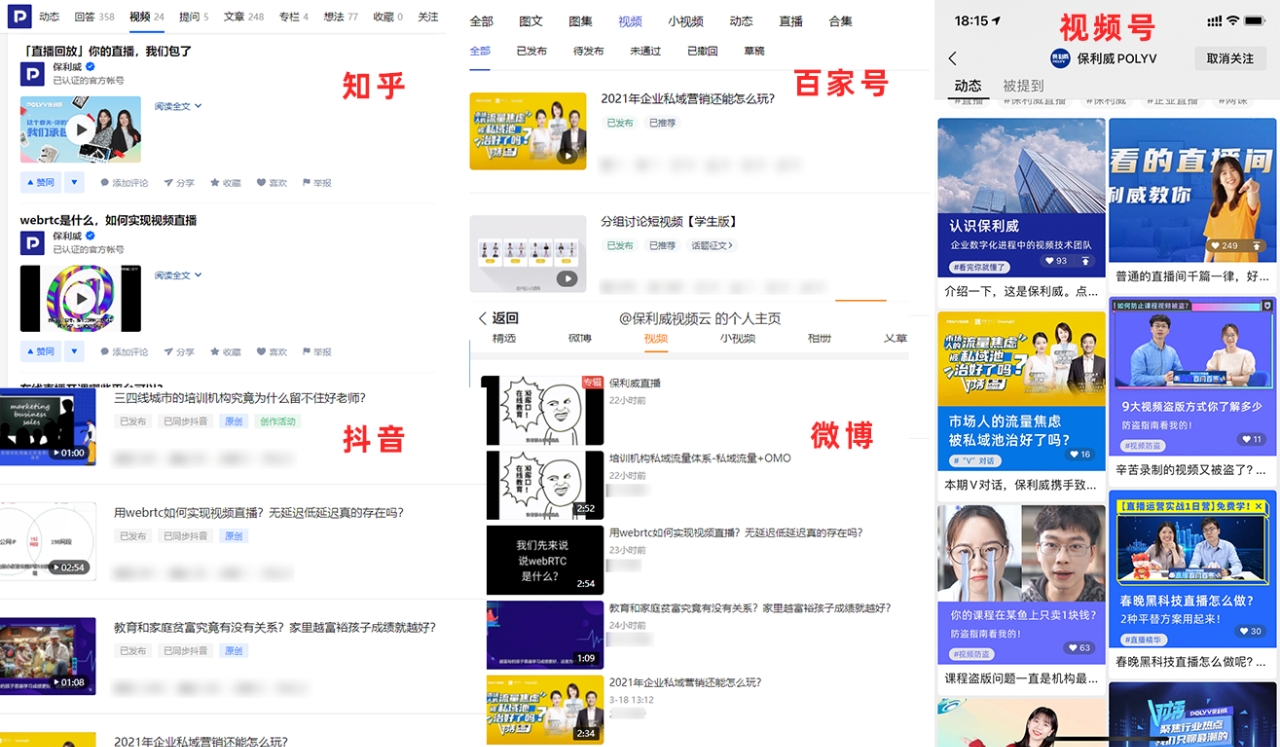
Task: Switch to the 被提到 tab in 视频号
Action: pyautogui.click(x=1023, y=86)
